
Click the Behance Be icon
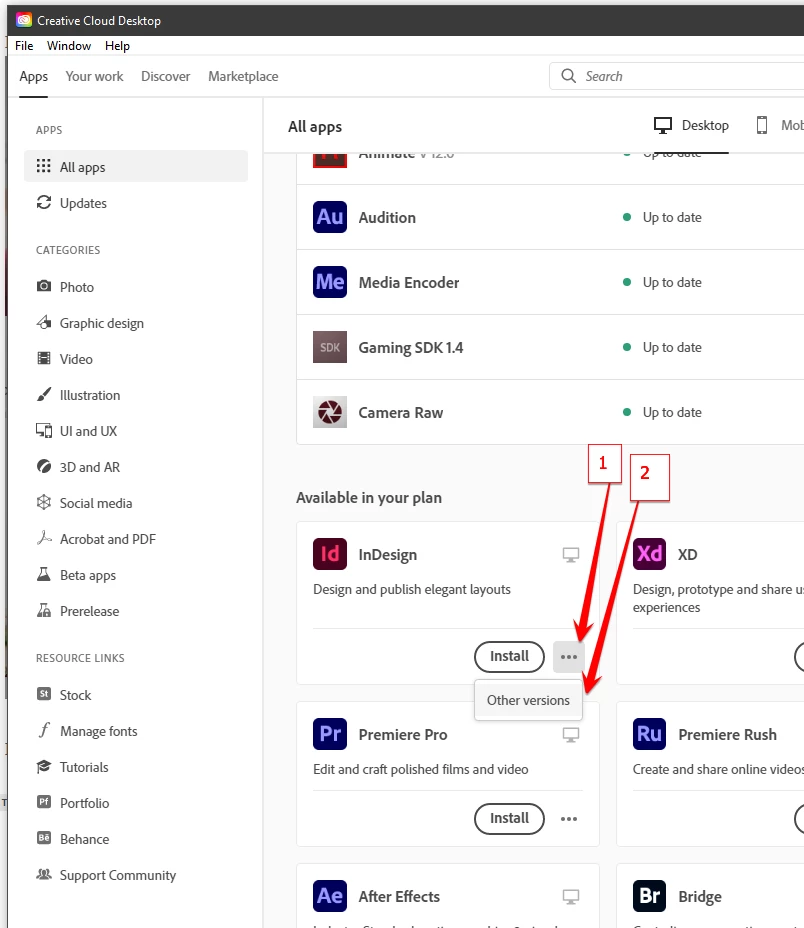(x=44, y=838)
